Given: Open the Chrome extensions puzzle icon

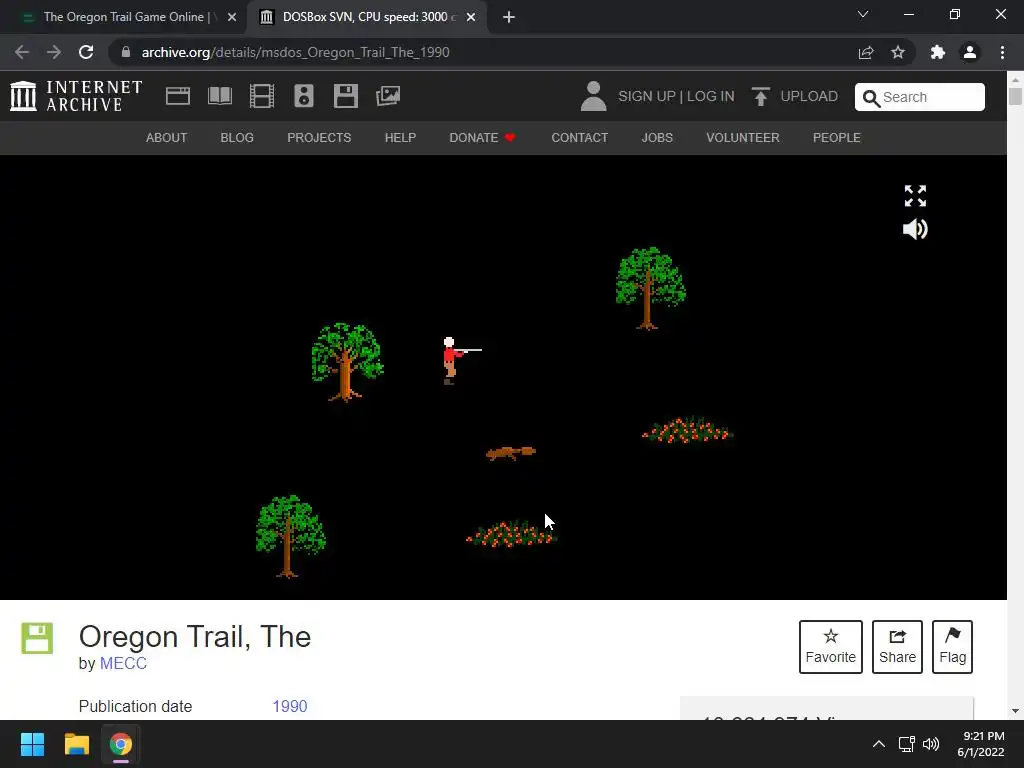Looking at the screenshot, I should click(x=938, y=52).
